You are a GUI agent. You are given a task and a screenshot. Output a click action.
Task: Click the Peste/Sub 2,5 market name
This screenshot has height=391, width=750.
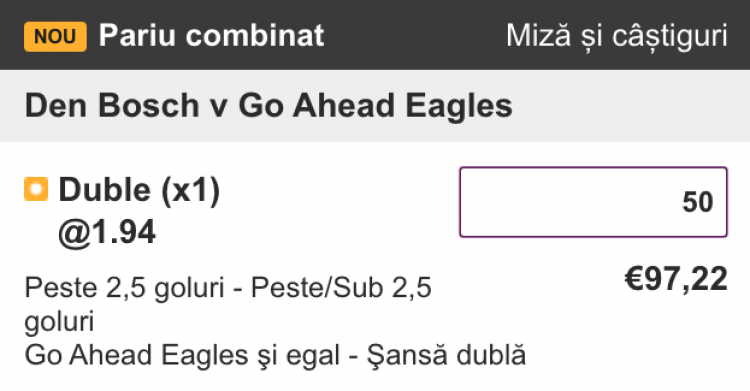(x=342, y=288)
